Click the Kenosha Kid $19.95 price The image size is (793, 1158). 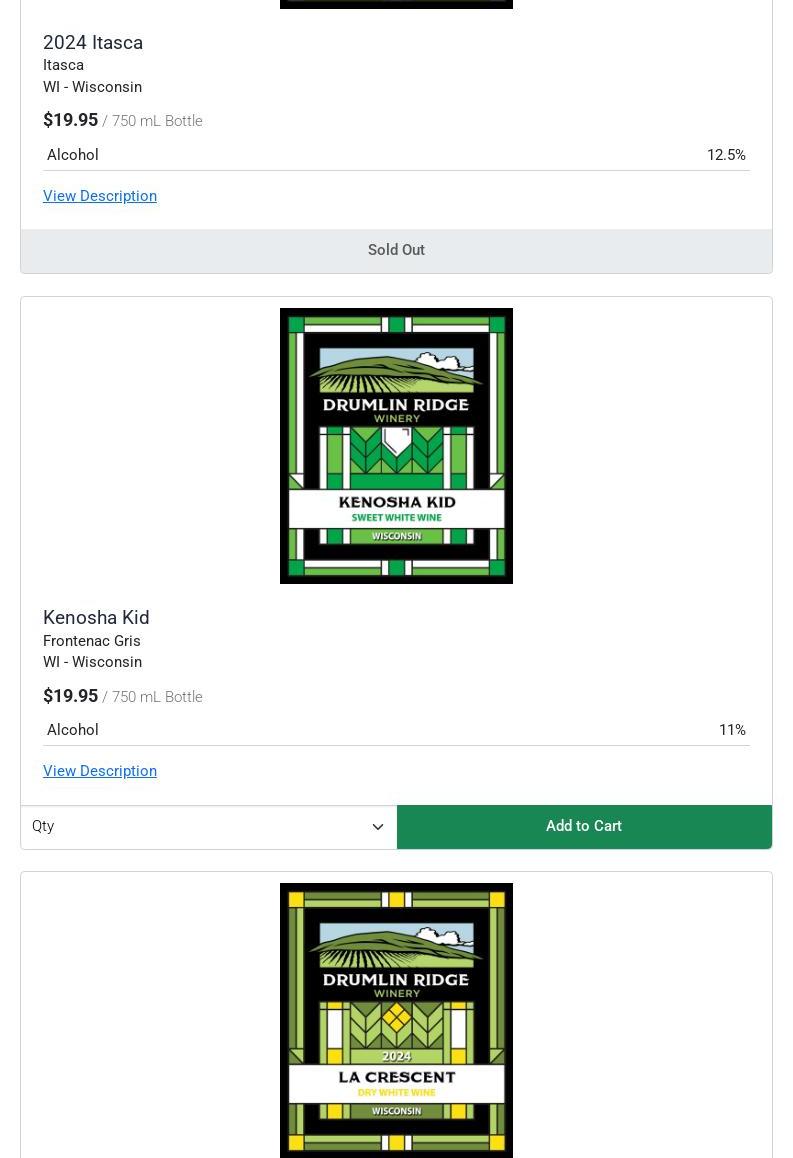[70, 696]
